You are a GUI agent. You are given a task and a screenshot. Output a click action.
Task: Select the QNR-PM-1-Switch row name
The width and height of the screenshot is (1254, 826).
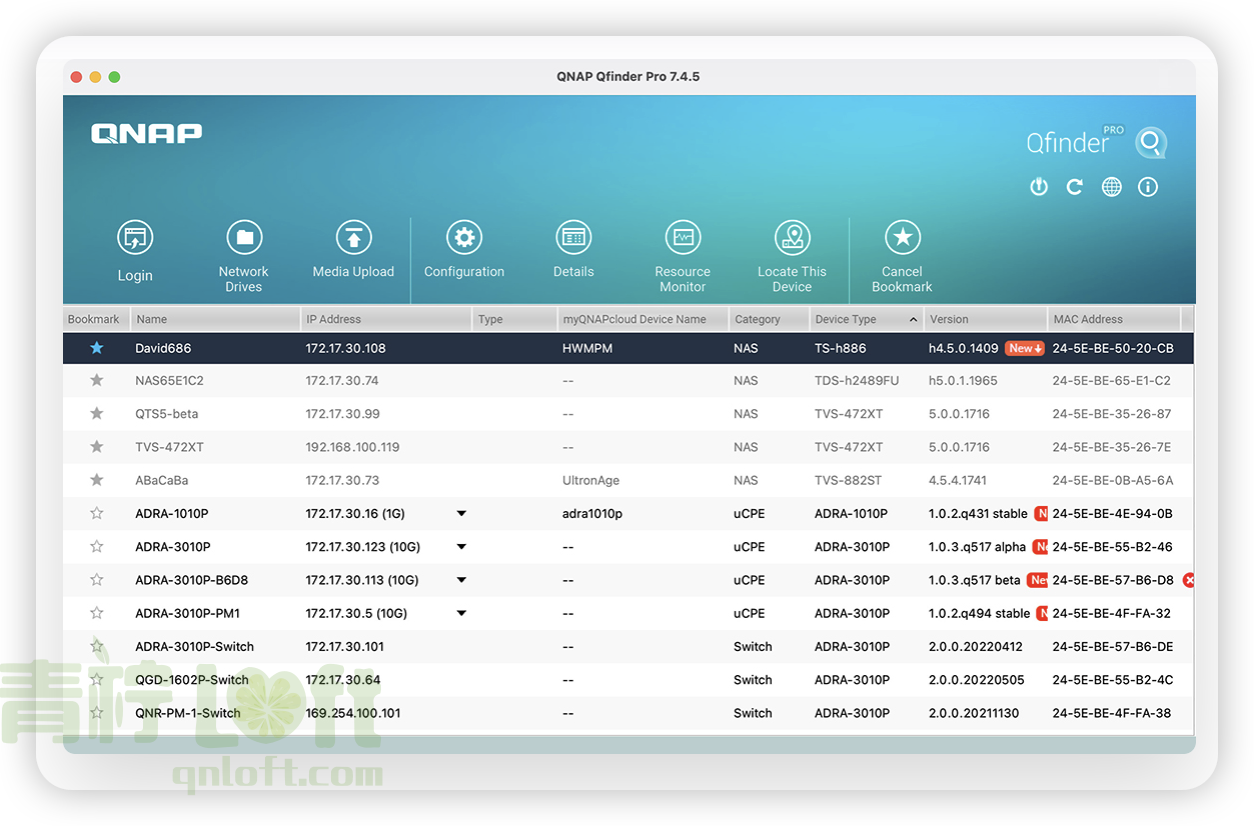pyautogui.click(x=188, y=713)
